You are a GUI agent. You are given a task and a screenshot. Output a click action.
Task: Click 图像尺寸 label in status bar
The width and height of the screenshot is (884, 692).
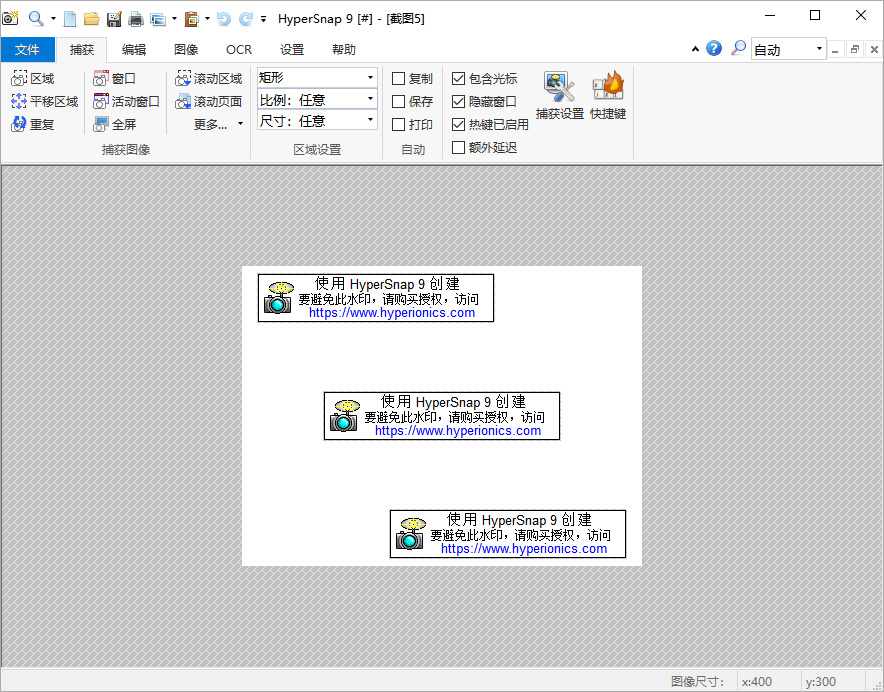pos(697,681)
